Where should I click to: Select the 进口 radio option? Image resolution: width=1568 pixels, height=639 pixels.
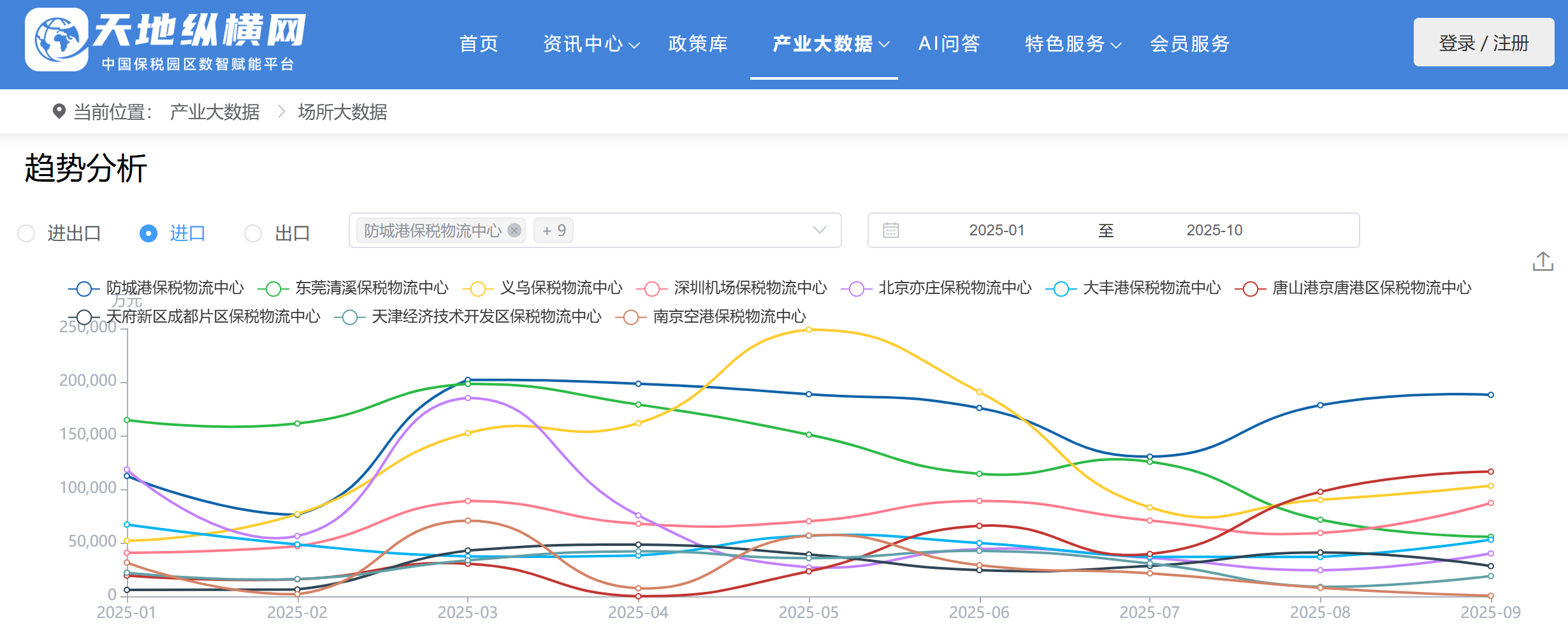click(149, 233)
